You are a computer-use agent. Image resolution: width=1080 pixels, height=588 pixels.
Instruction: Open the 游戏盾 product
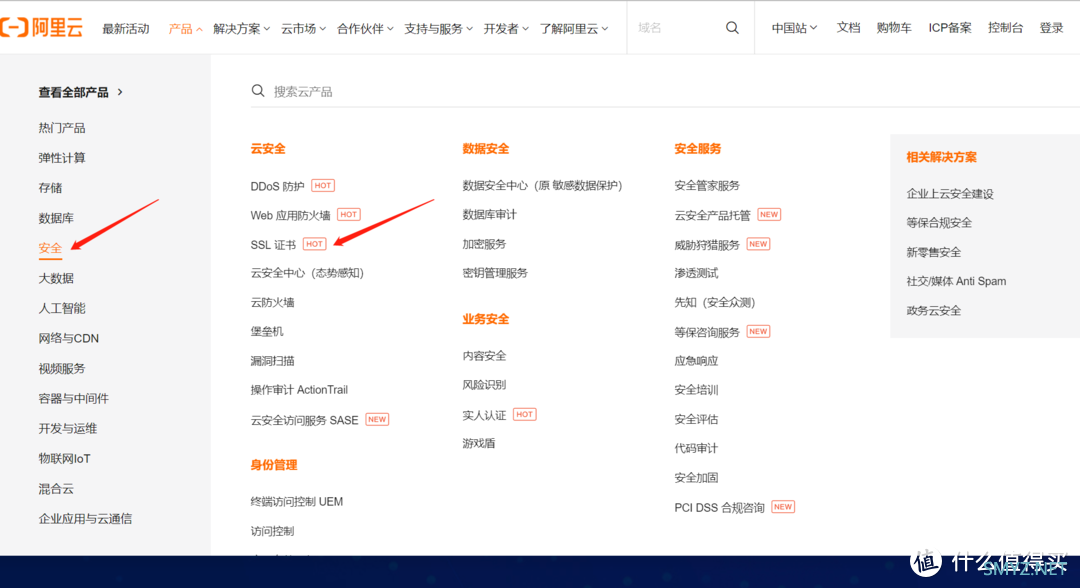pos(478,443)
